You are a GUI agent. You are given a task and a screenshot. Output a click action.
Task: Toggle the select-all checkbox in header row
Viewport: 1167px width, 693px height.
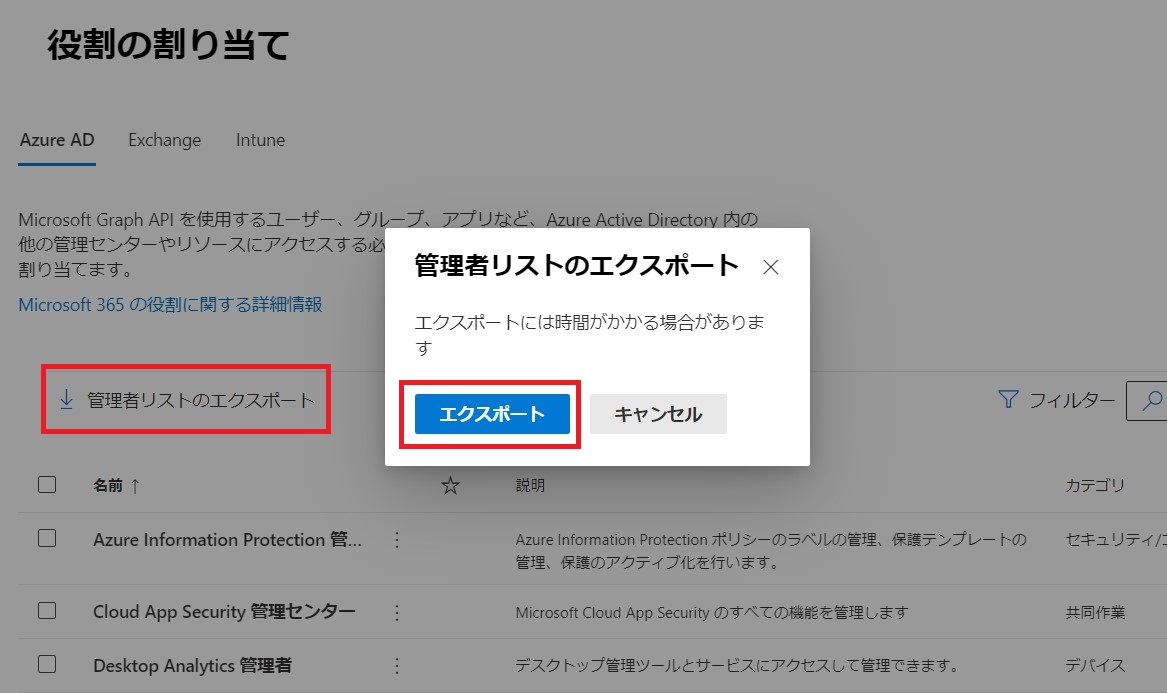tap(47, 485)
